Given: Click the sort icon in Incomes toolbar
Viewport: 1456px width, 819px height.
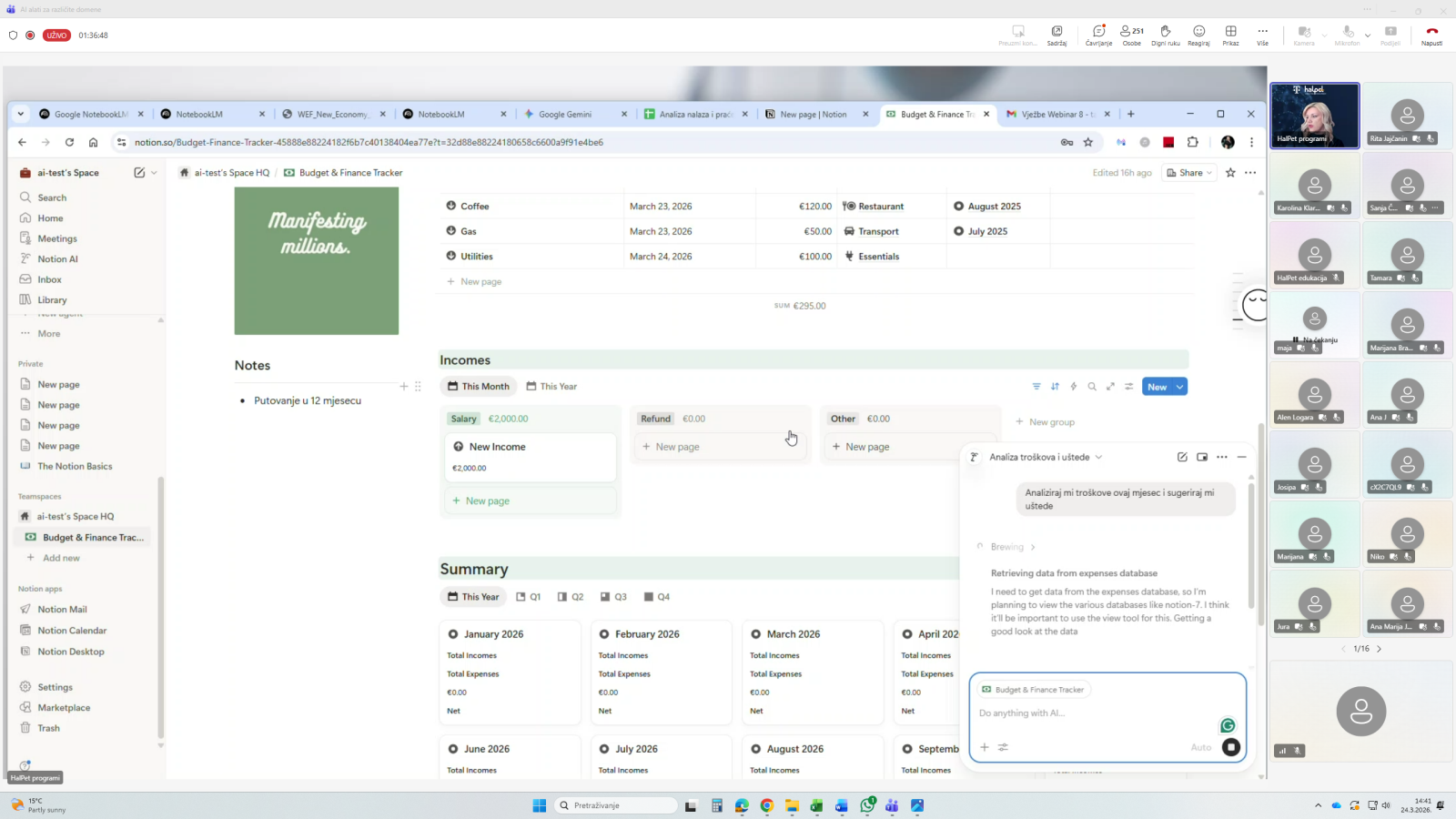Looking at the screenshot, I should pos(1055,387).
